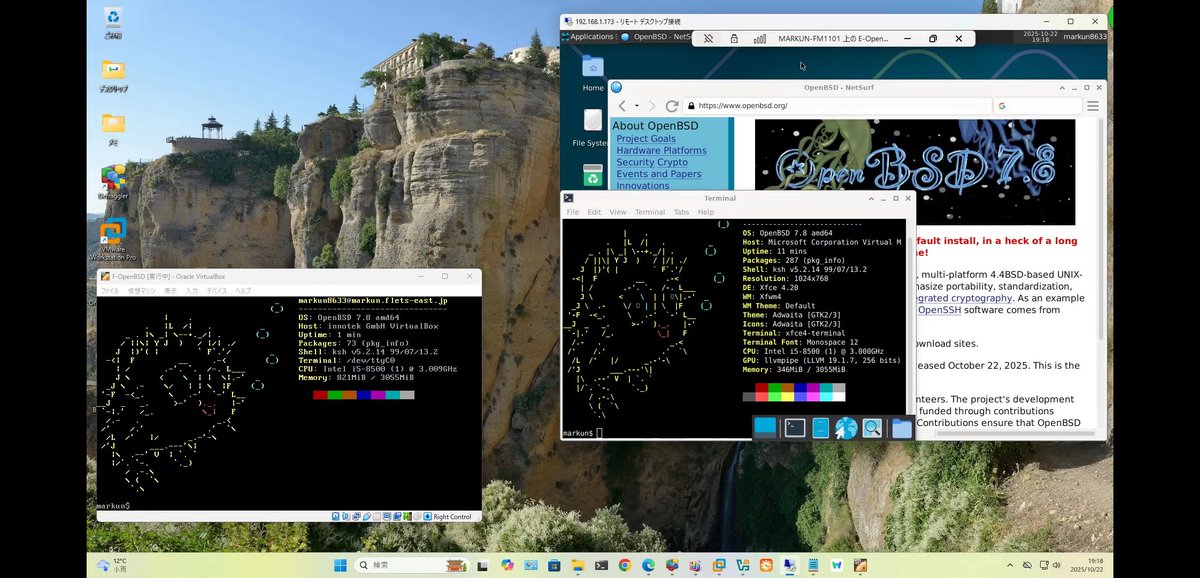Open the ヘルプ menu in VirtualBox window
The image size is (1200, 578).
click(243, 291)
